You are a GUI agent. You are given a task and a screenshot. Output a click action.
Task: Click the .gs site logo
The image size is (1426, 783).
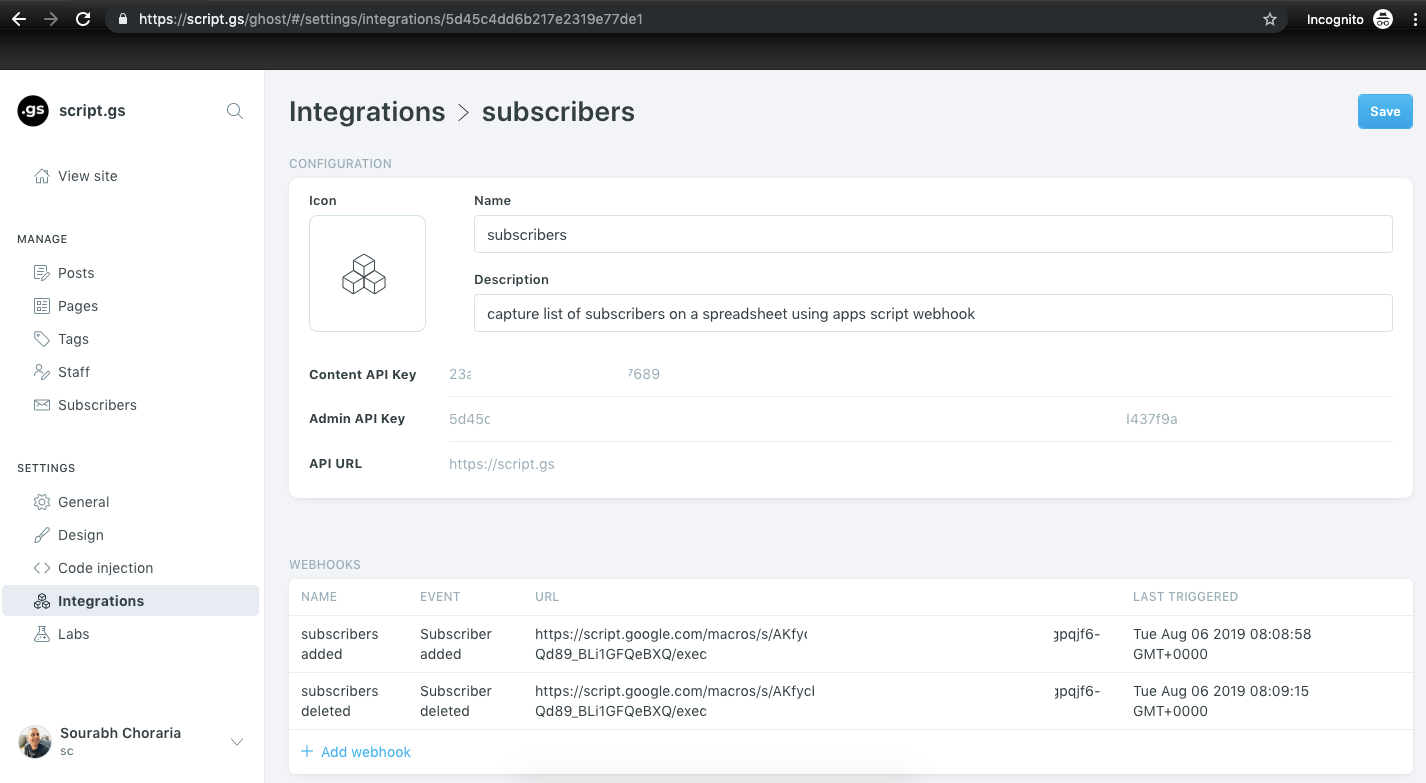[x=33, y=111]
